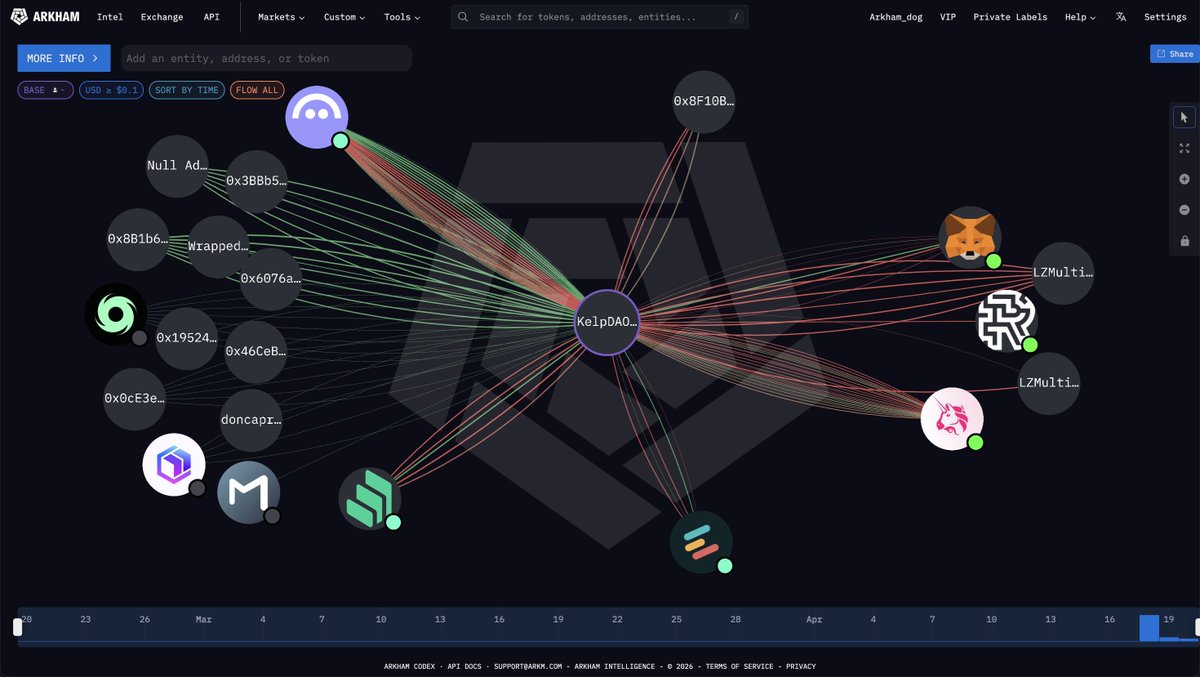Viewport: 1200px width, 677px height.
Task: Select the 0x19524 address node
Action: (187, 338)
